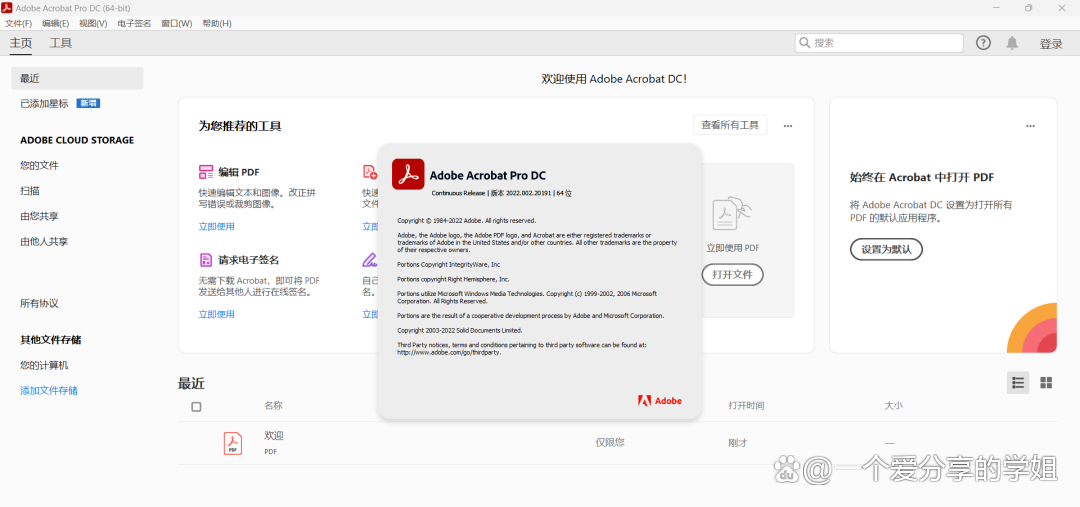The height and width of the screenshot is (507, 1080).
Task: Click the open PDF hand illustration icon
Action: click(732, 214)
